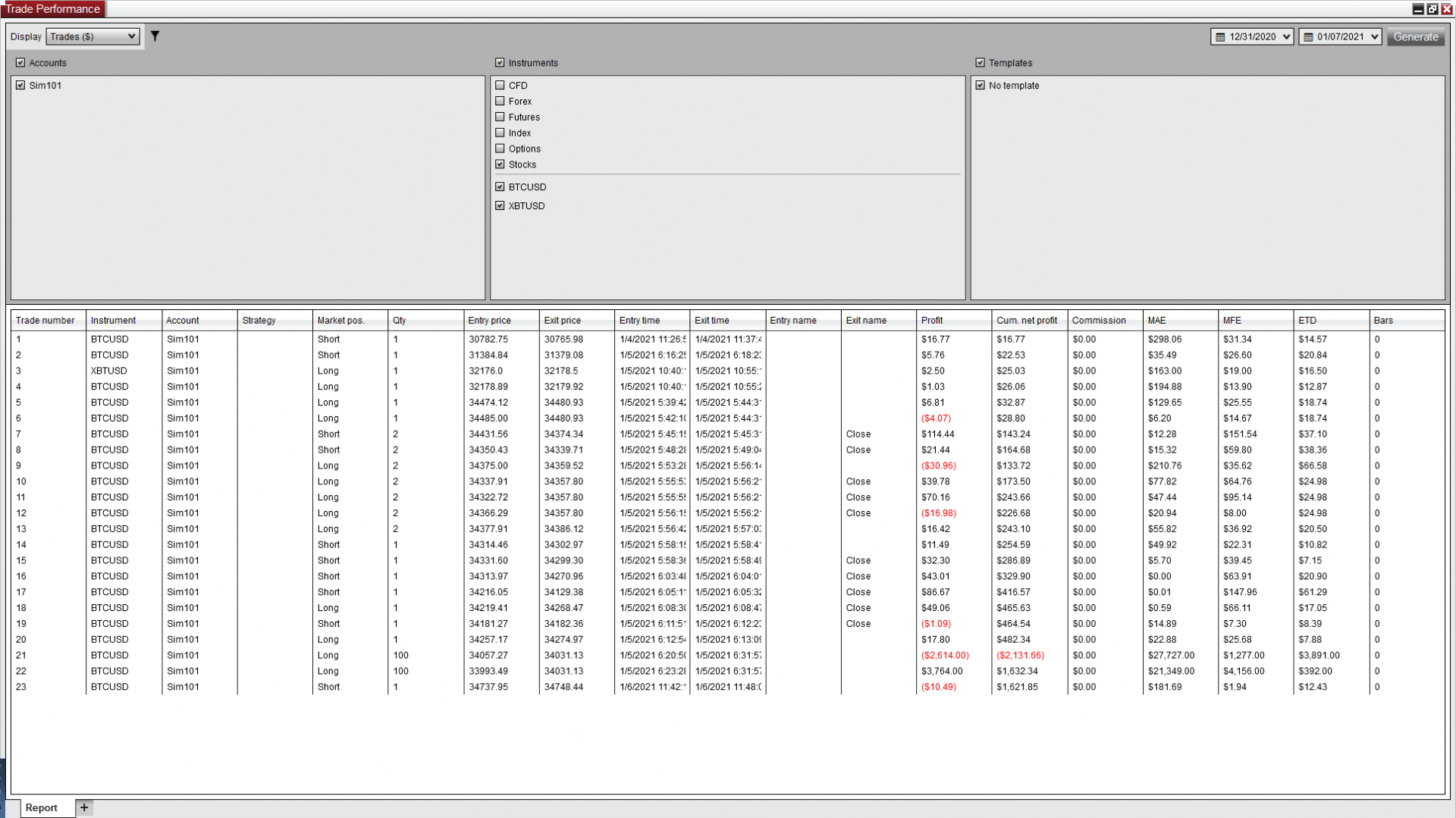Click calendar icon in end date 01/07/2021
This screenshot has width=1456, height=818.
point(1308,37)
